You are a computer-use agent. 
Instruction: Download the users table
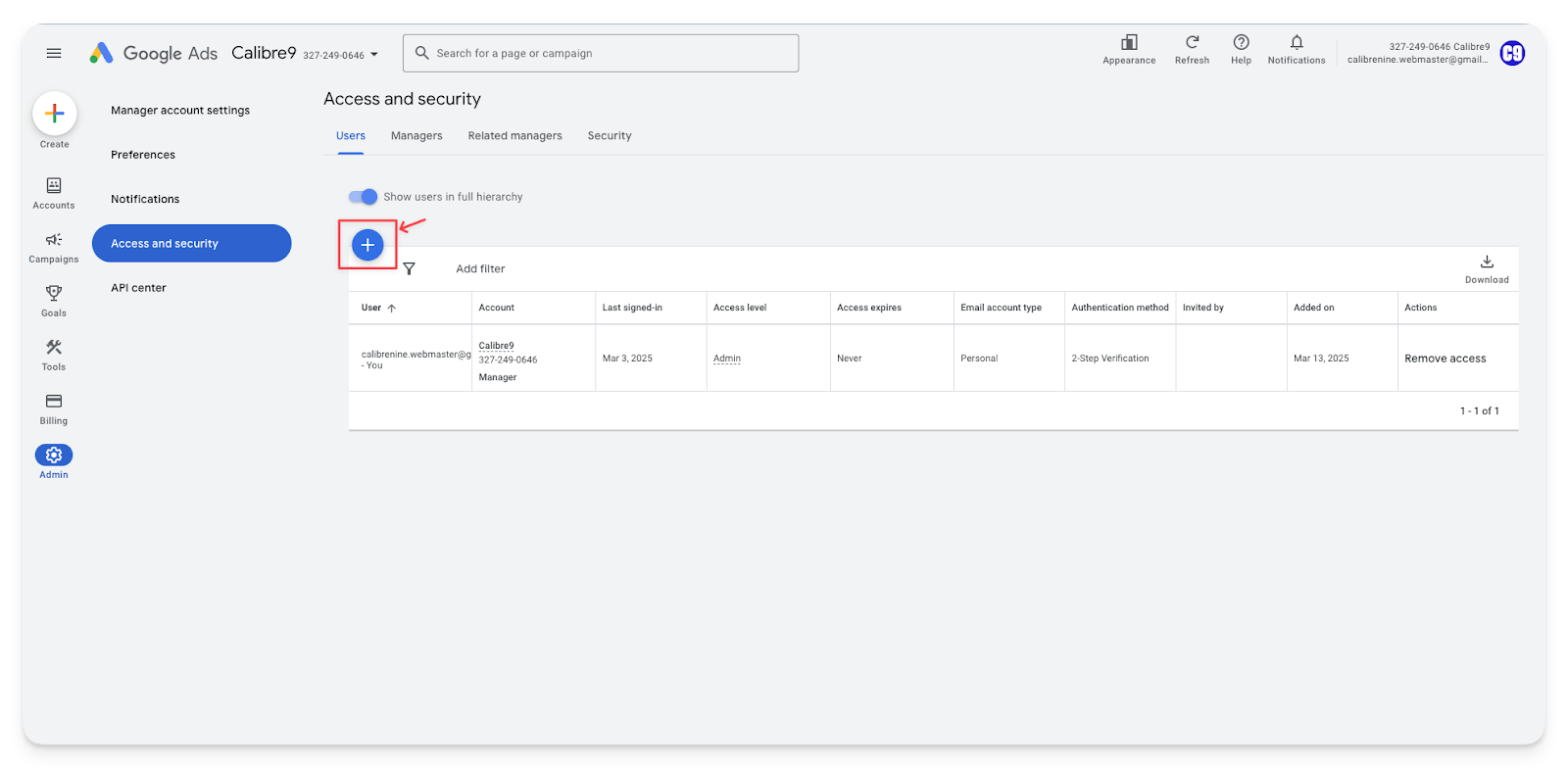point(1486,267)
